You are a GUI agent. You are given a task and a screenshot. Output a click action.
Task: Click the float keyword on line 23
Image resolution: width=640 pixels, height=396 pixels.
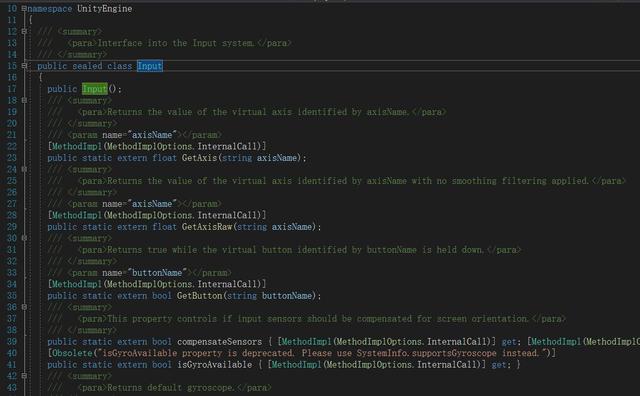164,158
